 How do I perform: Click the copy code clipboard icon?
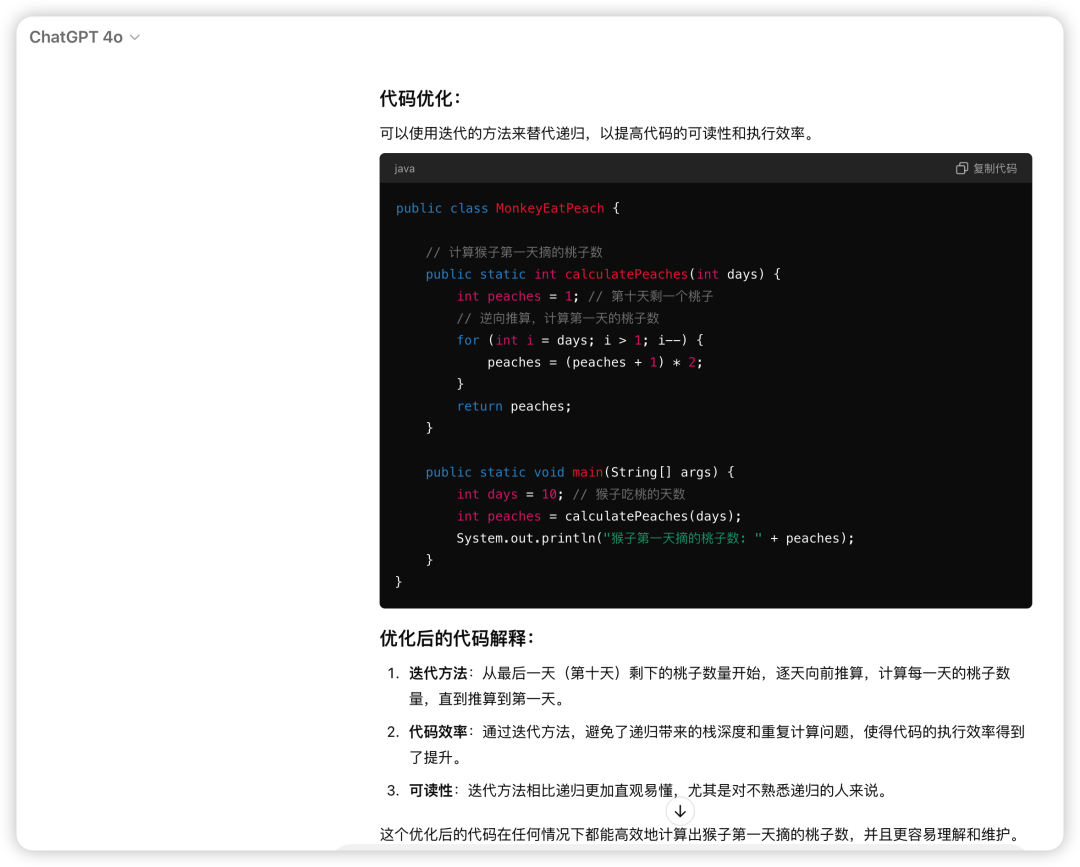[961, 169]
